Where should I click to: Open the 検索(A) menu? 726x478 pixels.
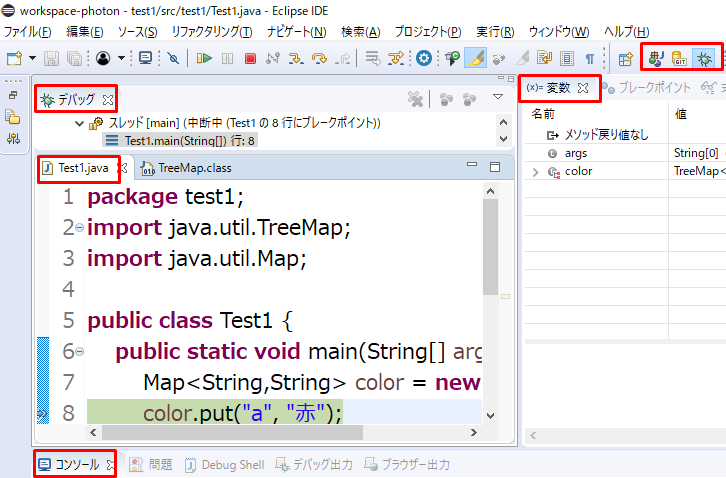361,31
